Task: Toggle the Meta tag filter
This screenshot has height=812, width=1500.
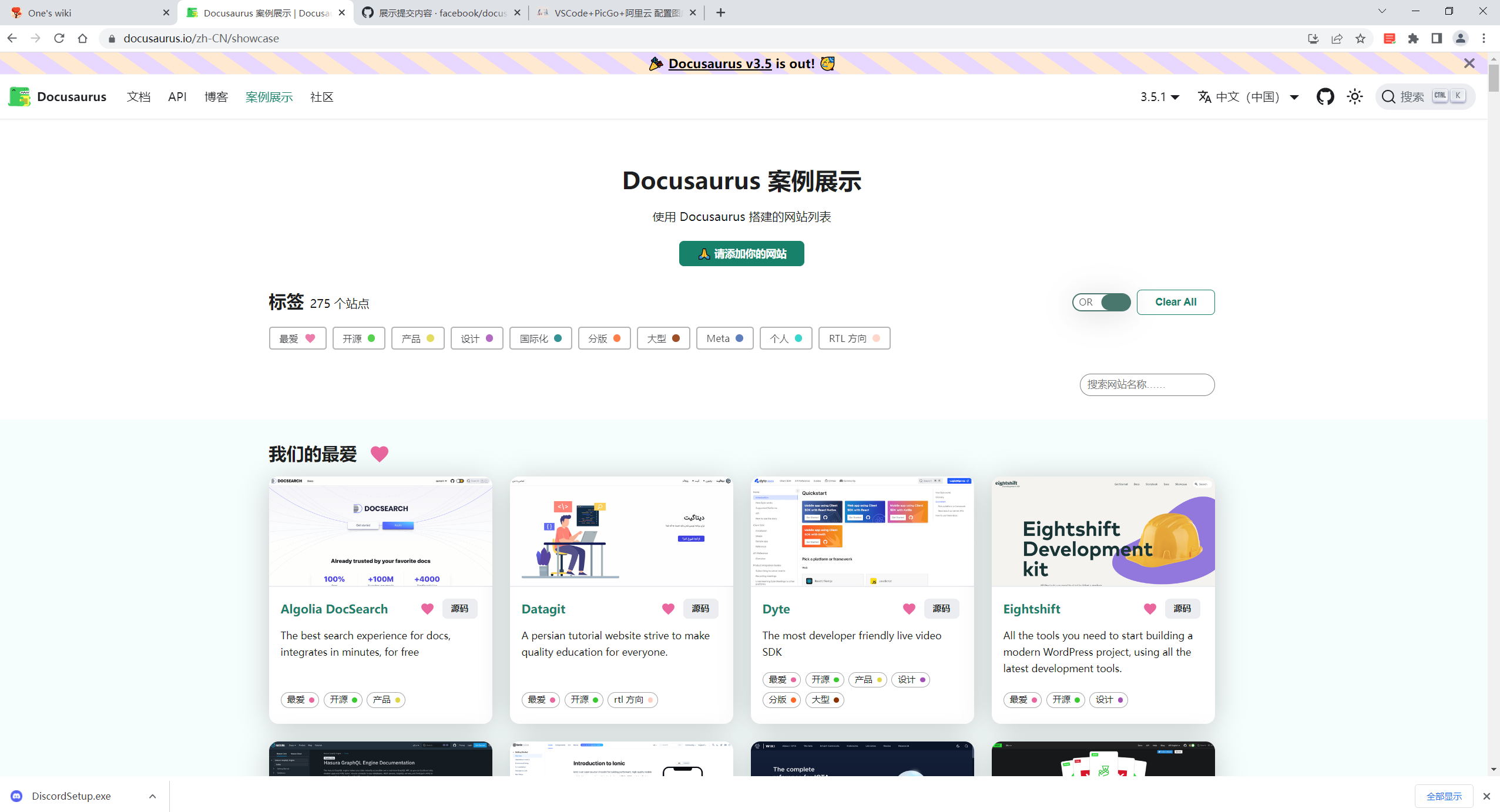Action: click(725, 338)
